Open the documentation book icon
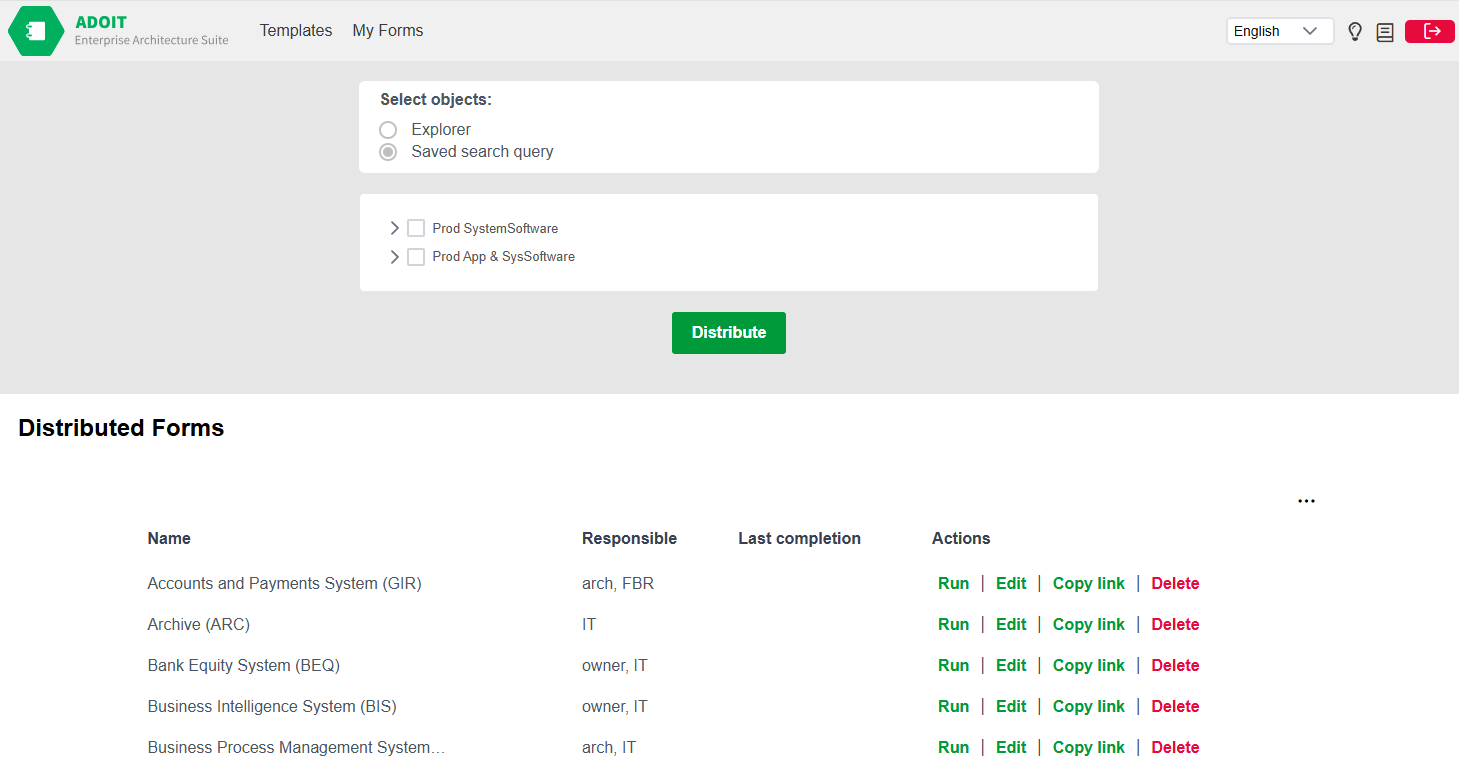Screen dimensions: 1459x760 1385,32
